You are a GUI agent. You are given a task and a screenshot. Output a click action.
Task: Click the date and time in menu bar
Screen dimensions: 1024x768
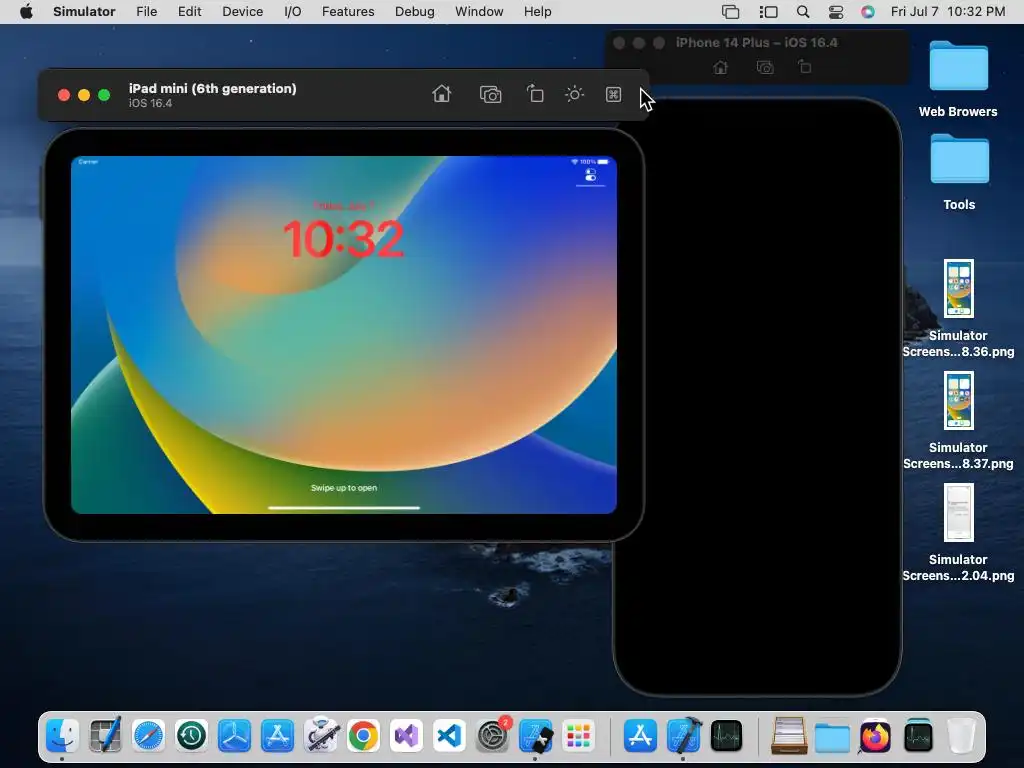(948, 11)
